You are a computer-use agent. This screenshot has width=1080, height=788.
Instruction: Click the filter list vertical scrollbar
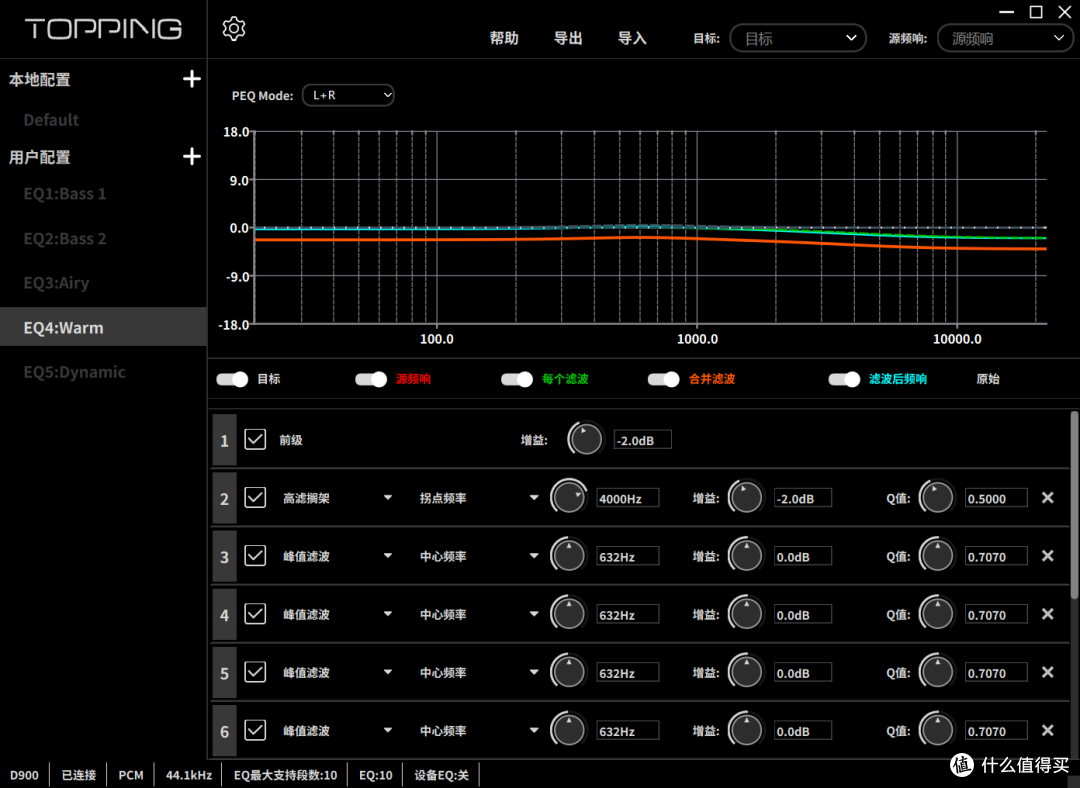1074,504
